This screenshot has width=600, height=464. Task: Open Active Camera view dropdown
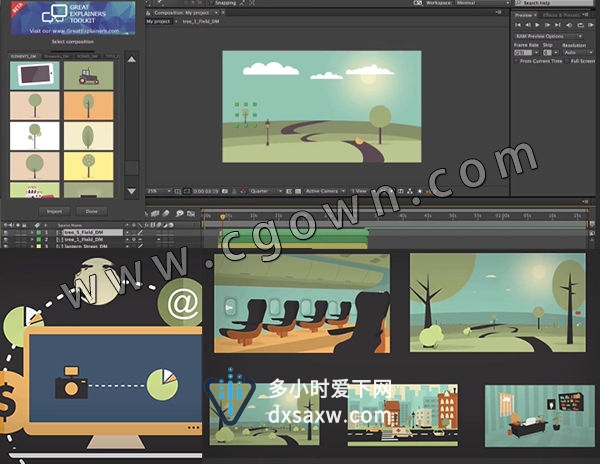click(x=325, y=191)
